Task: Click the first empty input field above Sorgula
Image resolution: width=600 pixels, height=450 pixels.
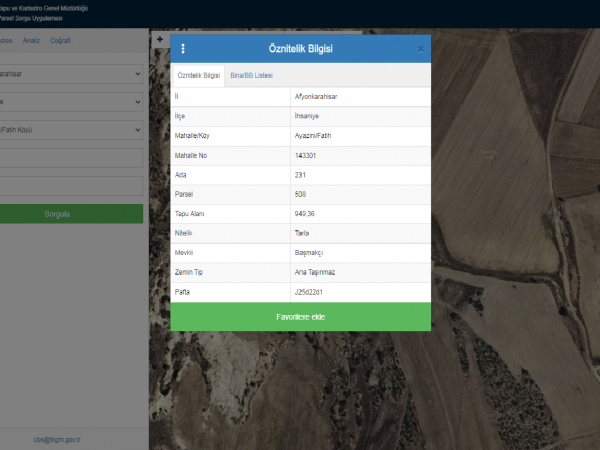Action: click(x=71, y=158)
